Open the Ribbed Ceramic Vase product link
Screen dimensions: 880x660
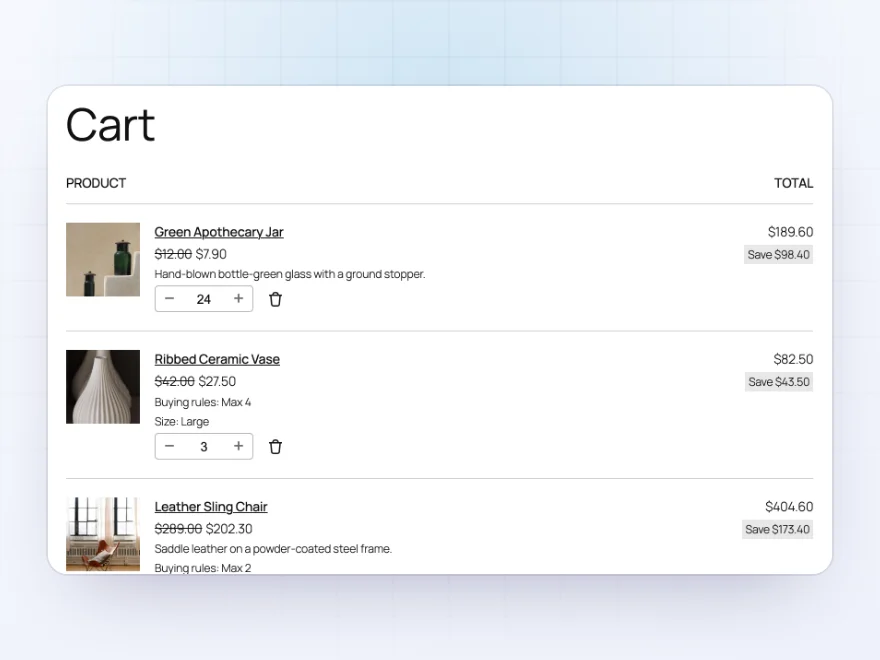coord(217,359)
